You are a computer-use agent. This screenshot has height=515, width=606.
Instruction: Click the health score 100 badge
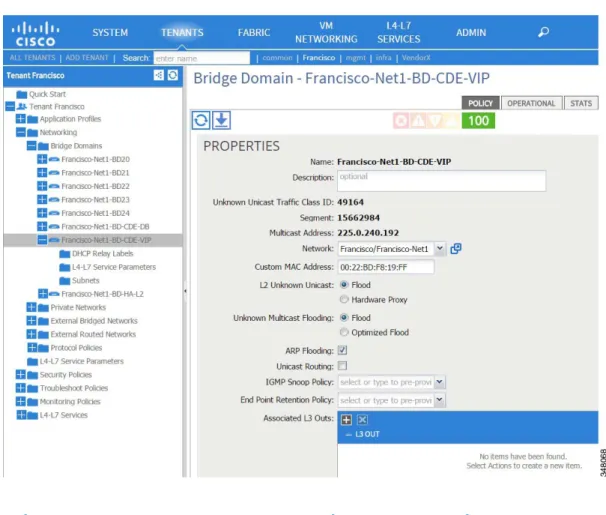(x=478, y=121)
